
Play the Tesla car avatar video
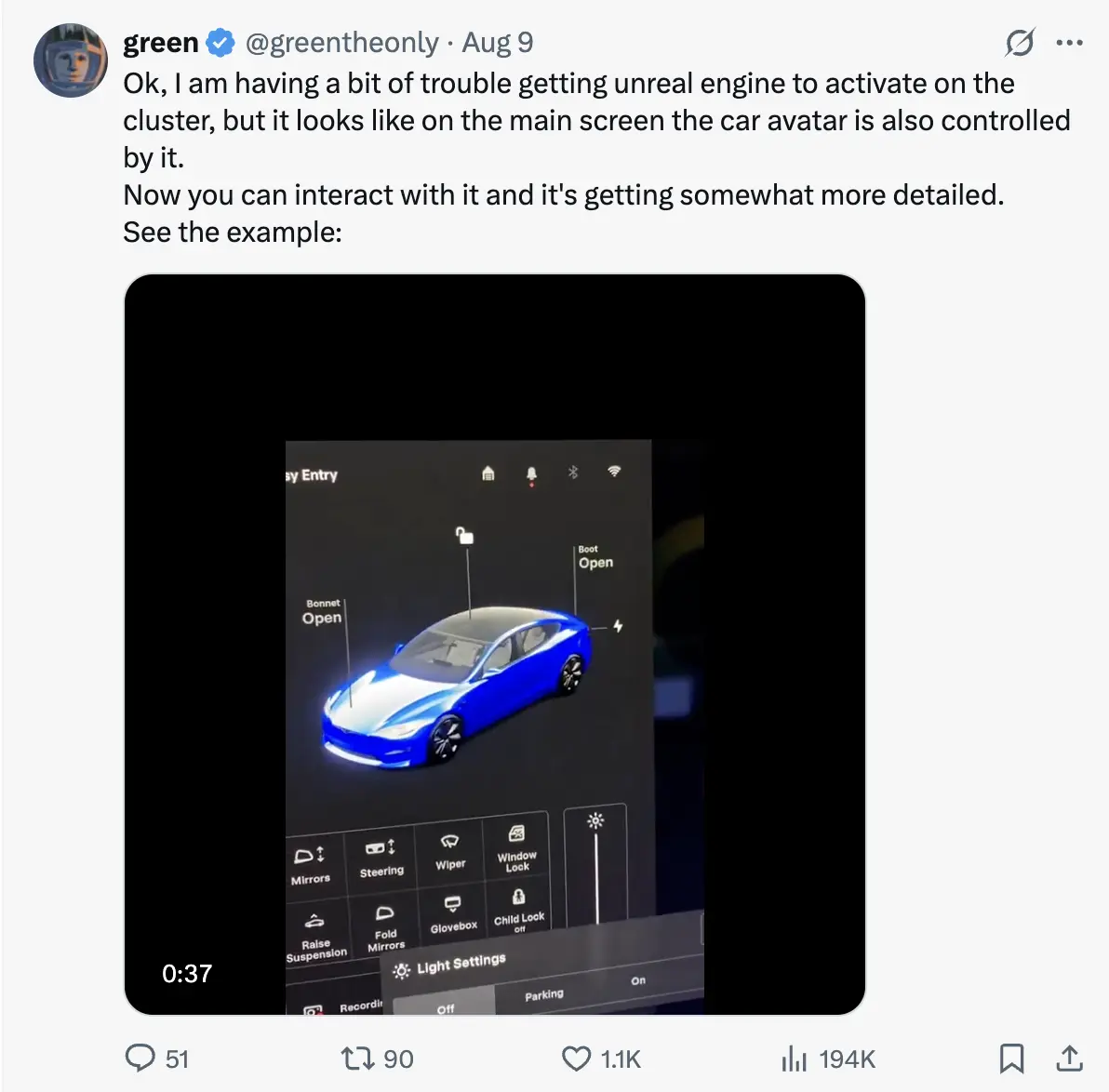click(494, 644)
